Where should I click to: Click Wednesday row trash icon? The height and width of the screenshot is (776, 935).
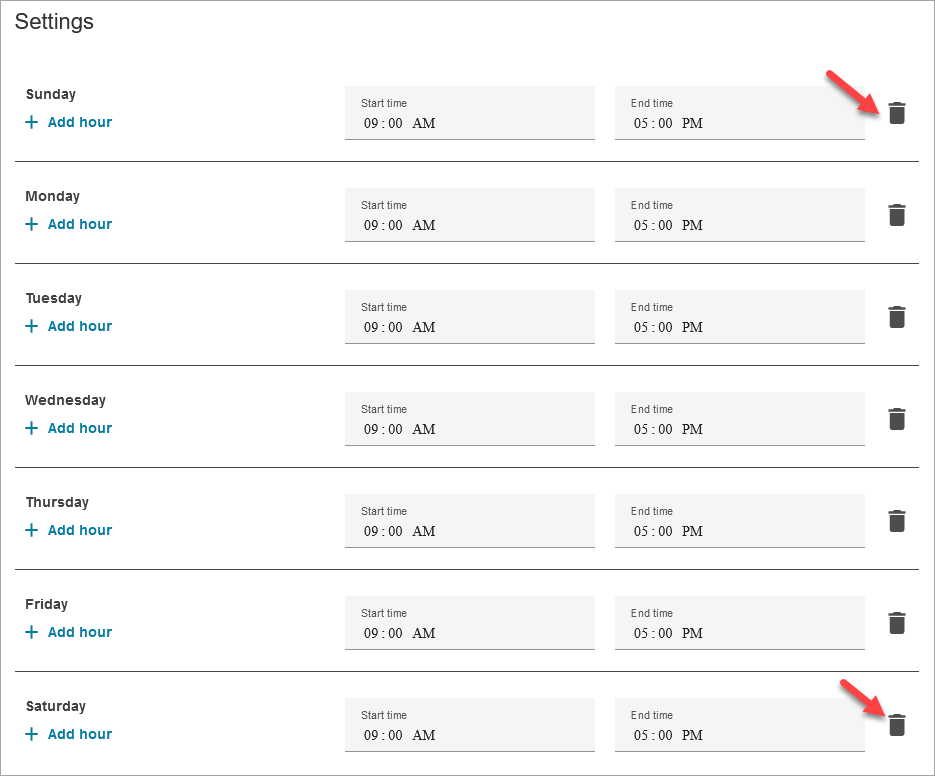click(897, 419)
